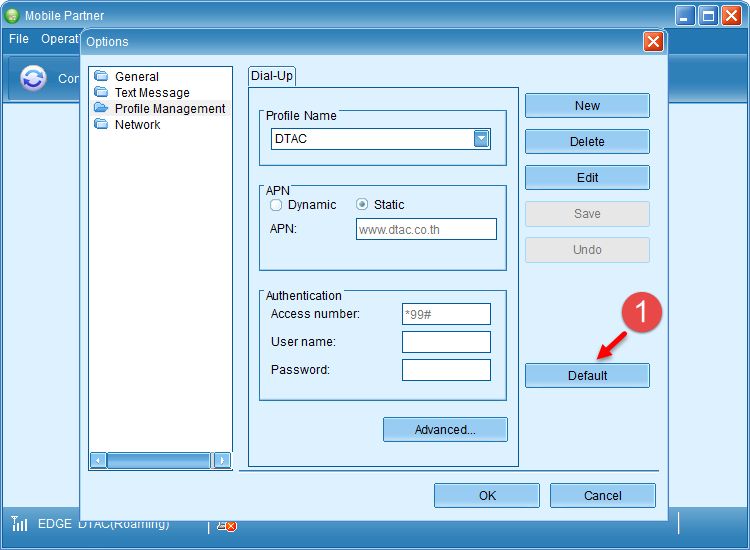Click the Password field
Image resolution: width=750 pixels, height=550 pixels.
(446, 370)
